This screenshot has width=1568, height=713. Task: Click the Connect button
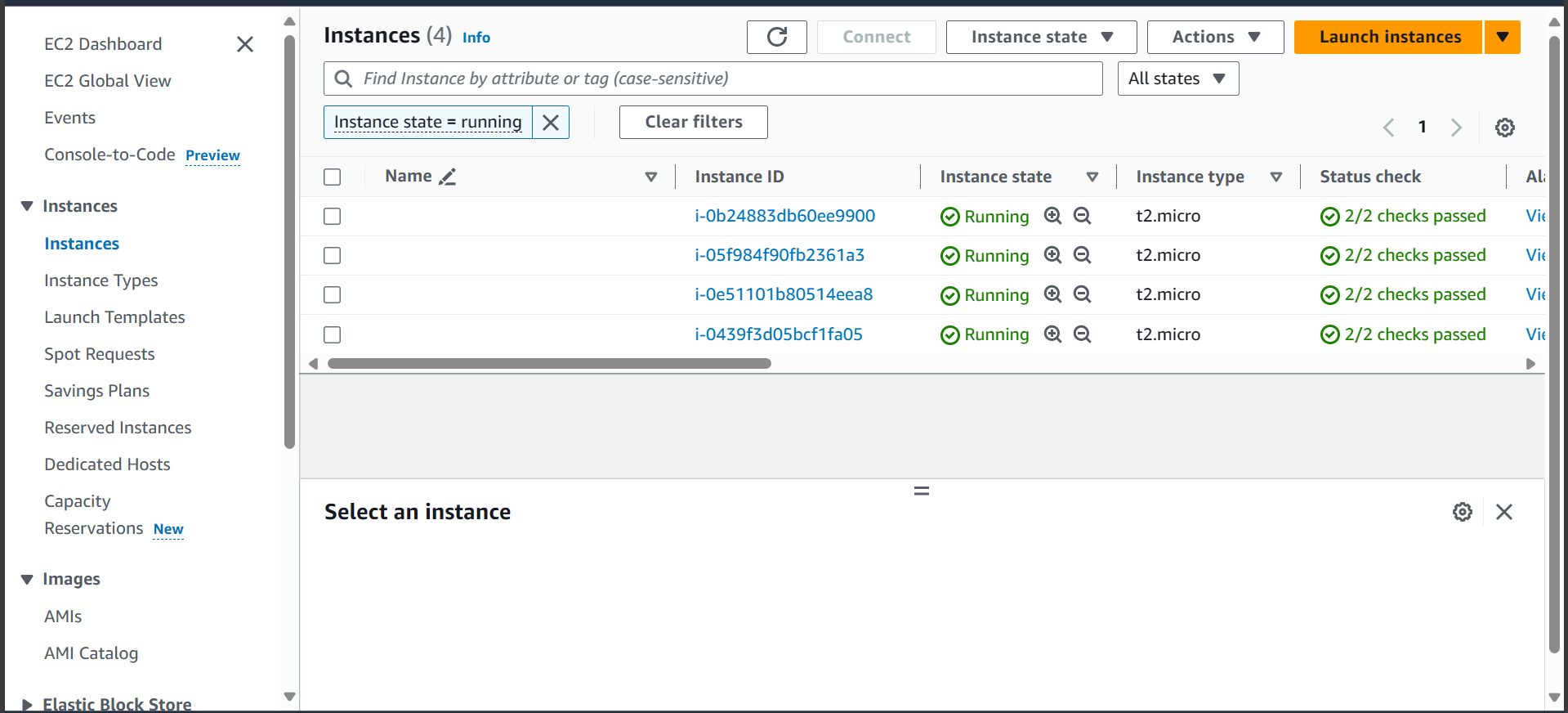pyautogui.click(x=876, y=37)
